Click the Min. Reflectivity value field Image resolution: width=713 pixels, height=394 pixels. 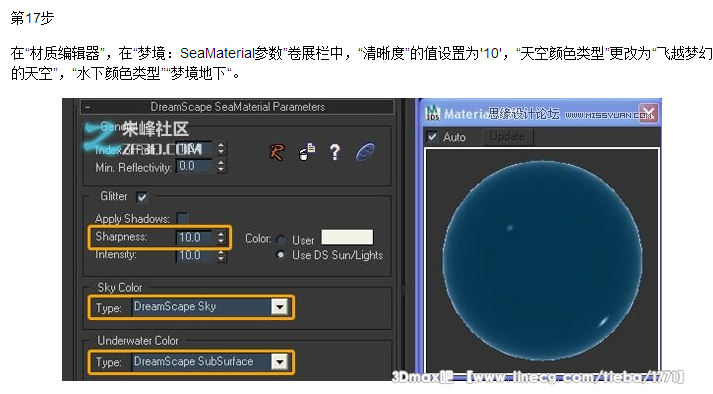coord(194,166)
